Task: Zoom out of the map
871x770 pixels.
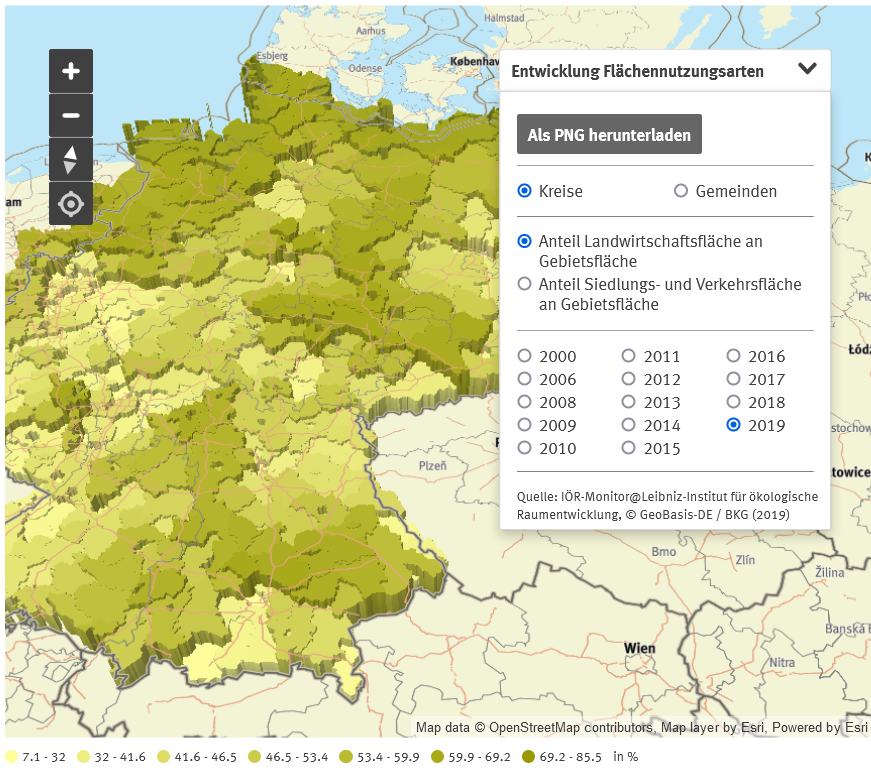Action: coord(71,116)
